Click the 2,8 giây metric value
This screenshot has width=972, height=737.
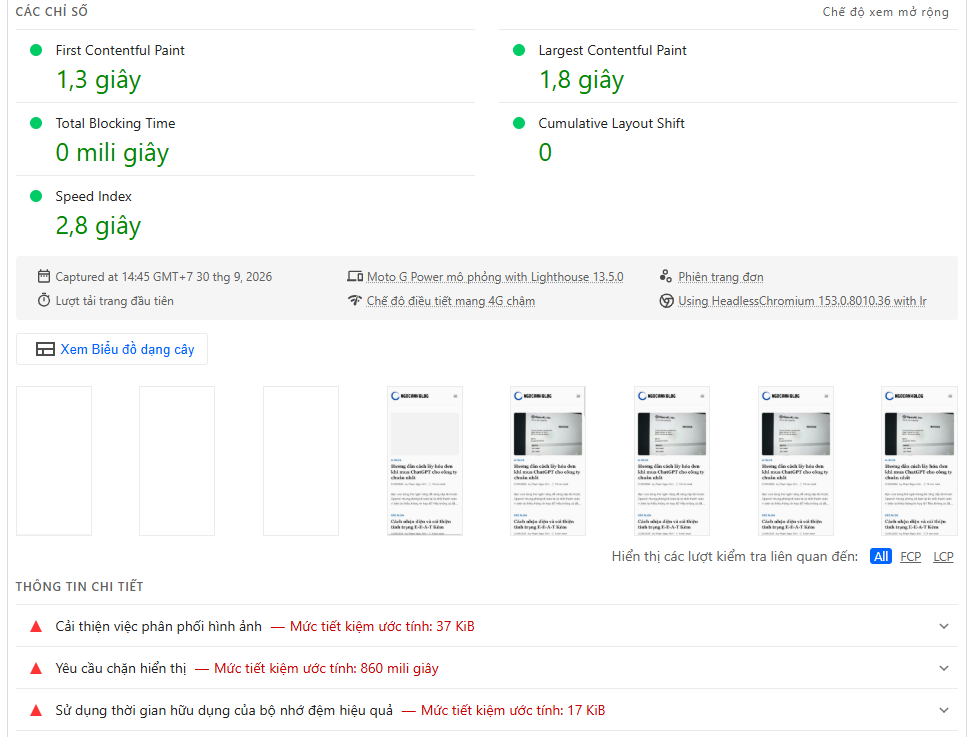[x=99, y=226]
